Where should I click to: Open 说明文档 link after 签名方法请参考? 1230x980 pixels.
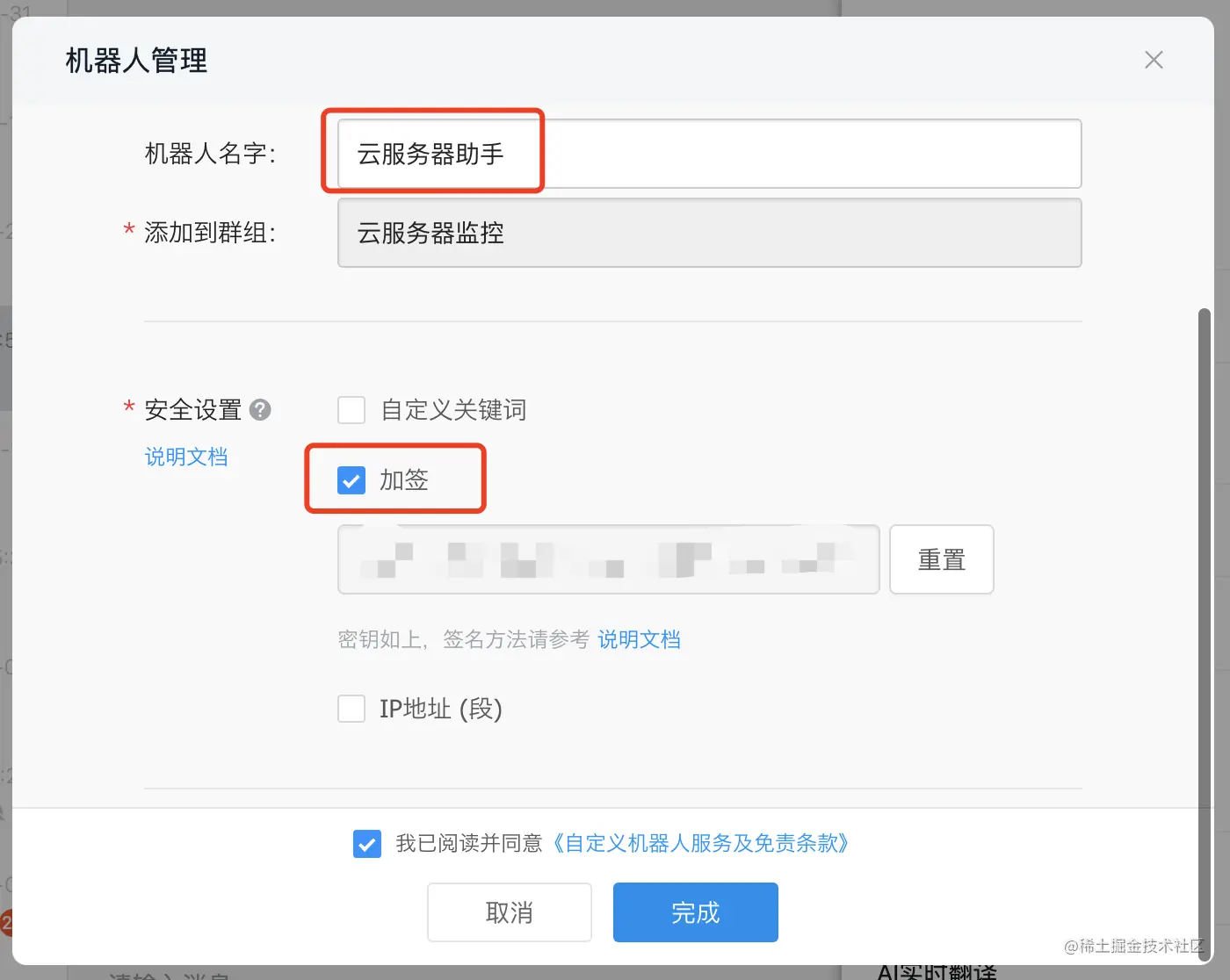click(640, 639)
